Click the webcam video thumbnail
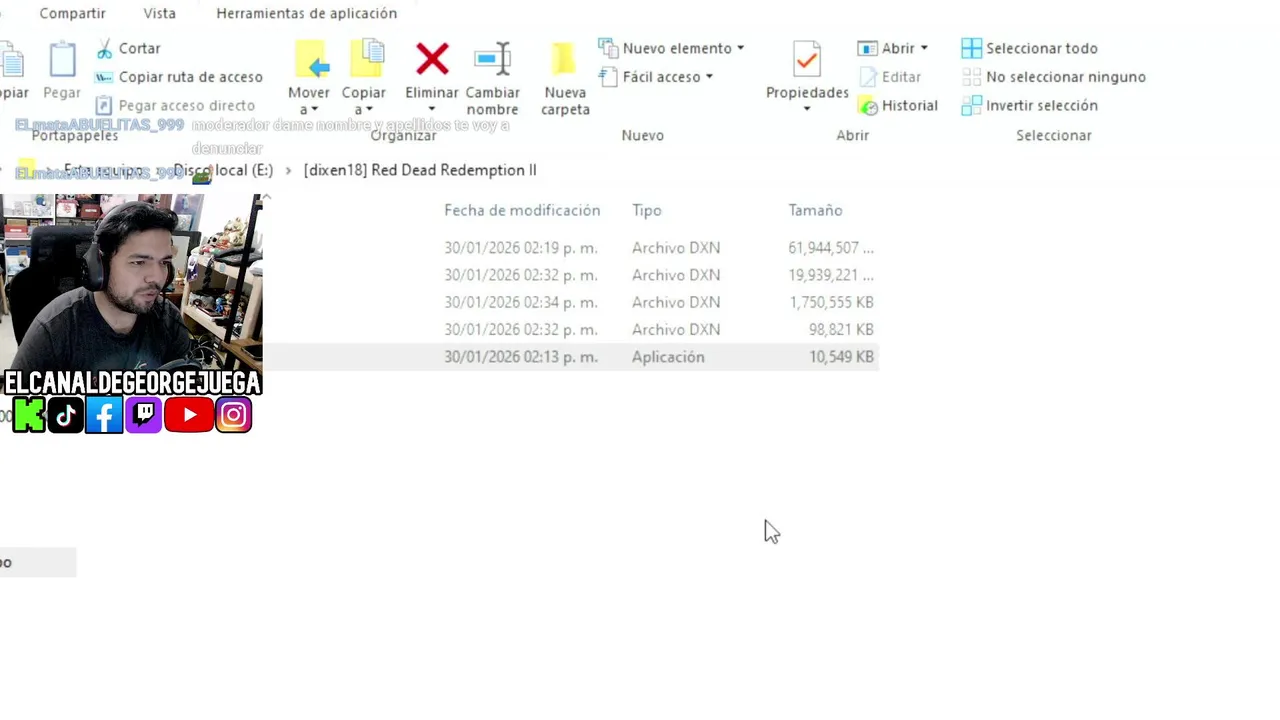1280x720 pixels. coord(131,282)
